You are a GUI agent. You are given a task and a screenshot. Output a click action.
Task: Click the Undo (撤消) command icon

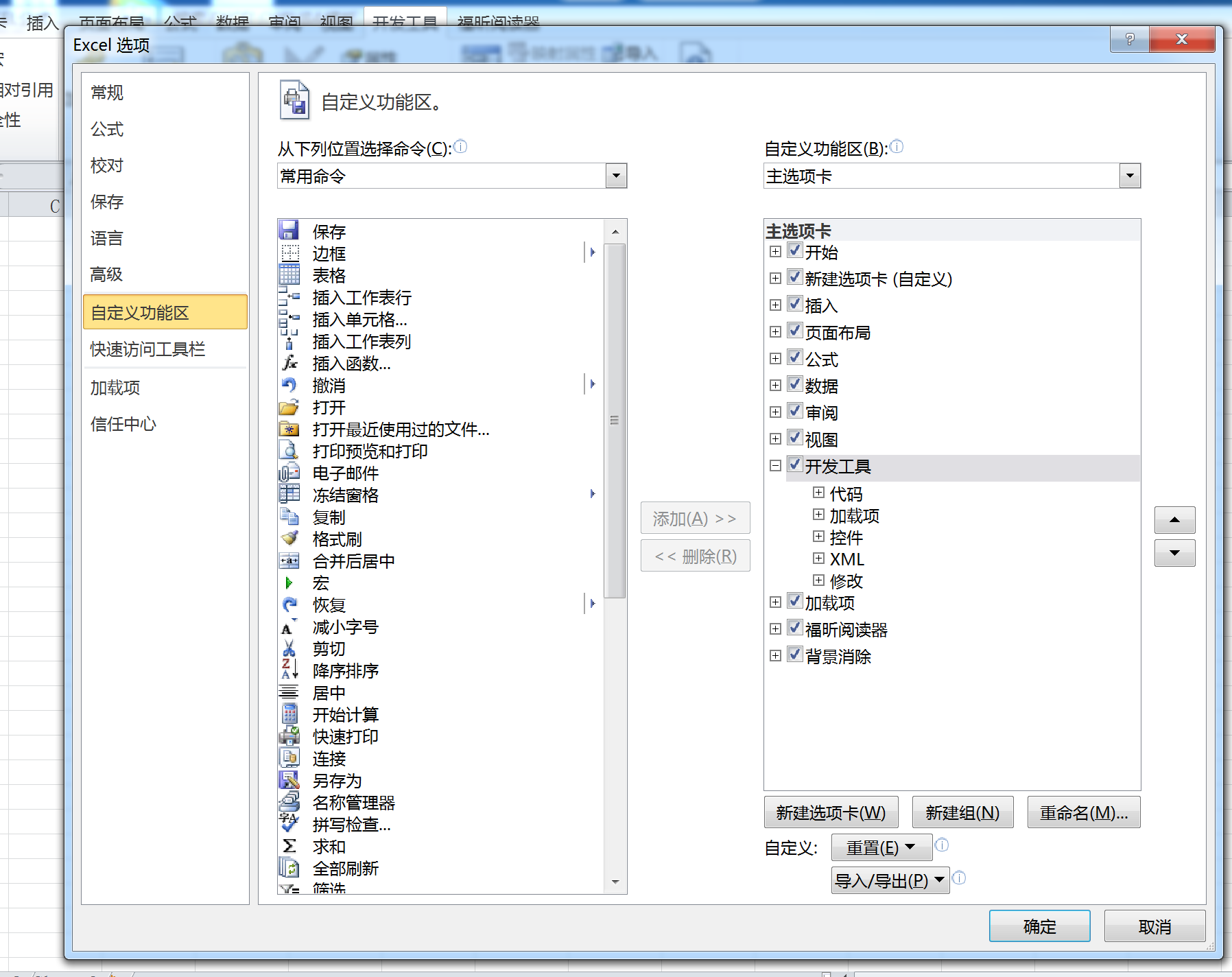pos(289,385)
